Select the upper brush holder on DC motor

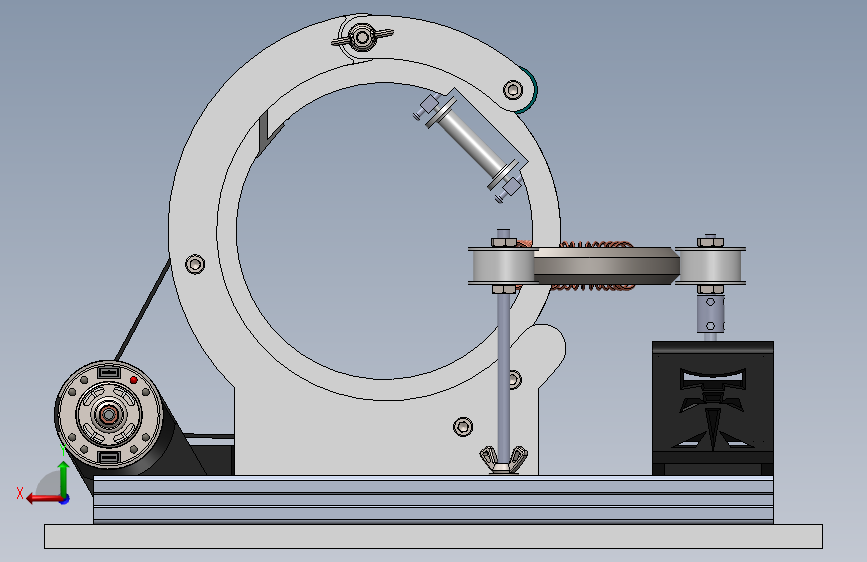[x=109, y=372]
